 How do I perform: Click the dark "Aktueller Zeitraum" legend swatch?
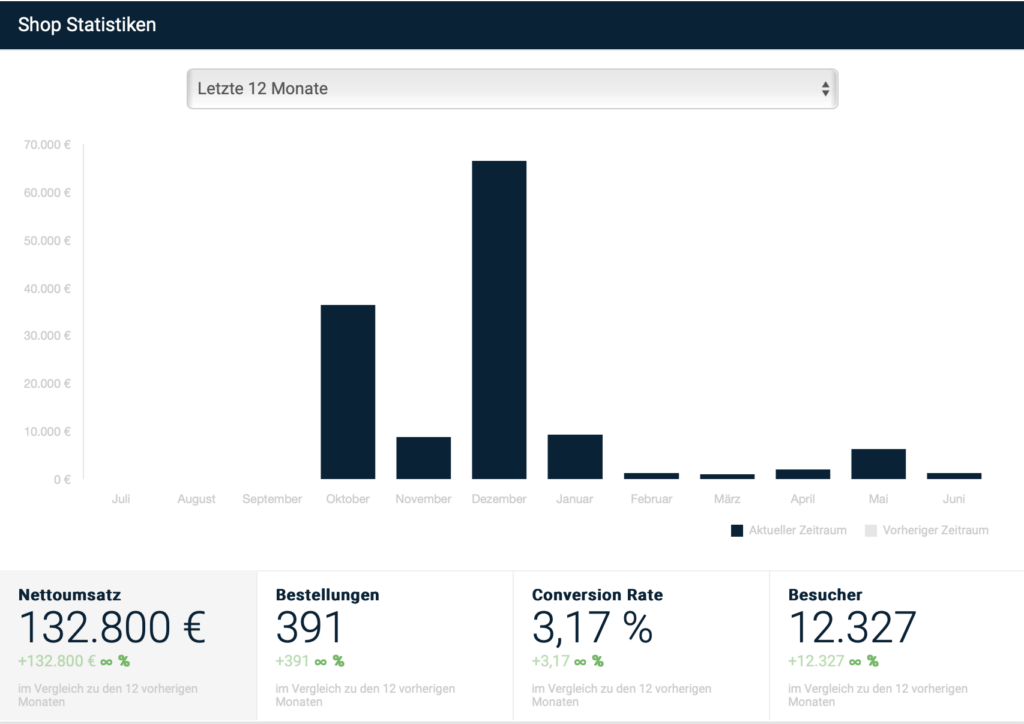[x=737, y=530]
